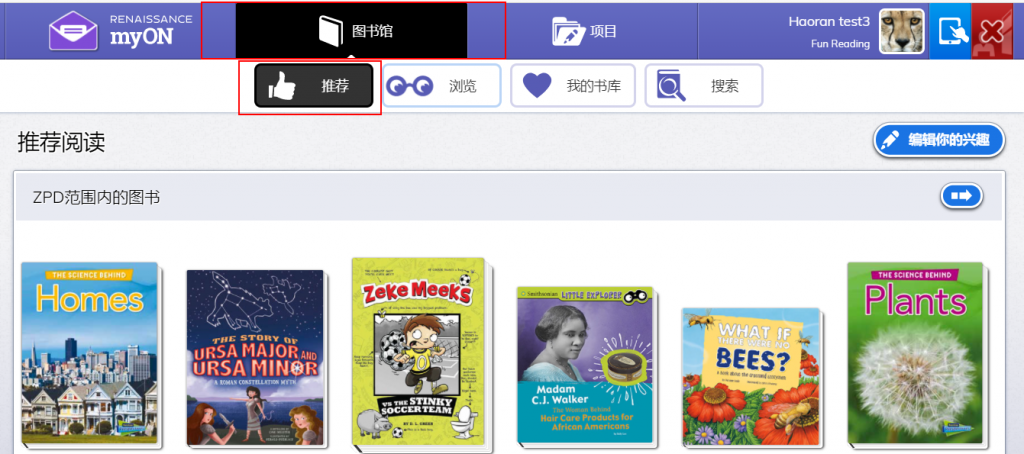
Task: Open 我的书库 my library tab
Action: (x=573, y=86)
